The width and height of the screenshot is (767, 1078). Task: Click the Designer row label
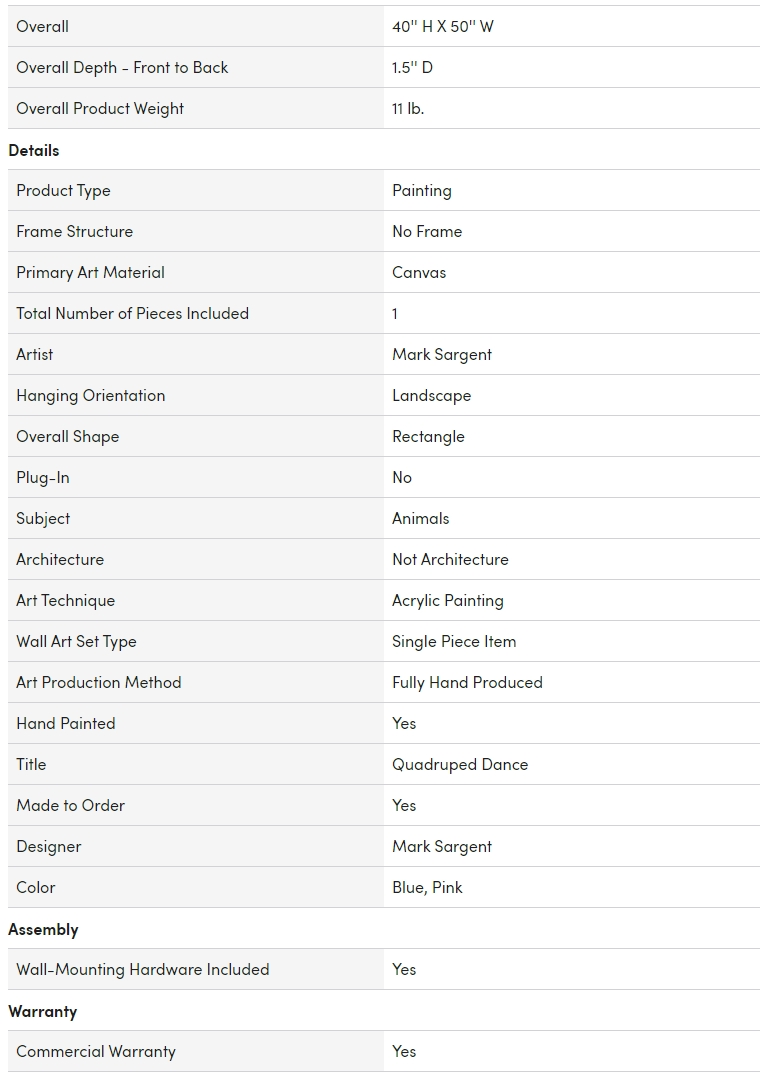49,846
